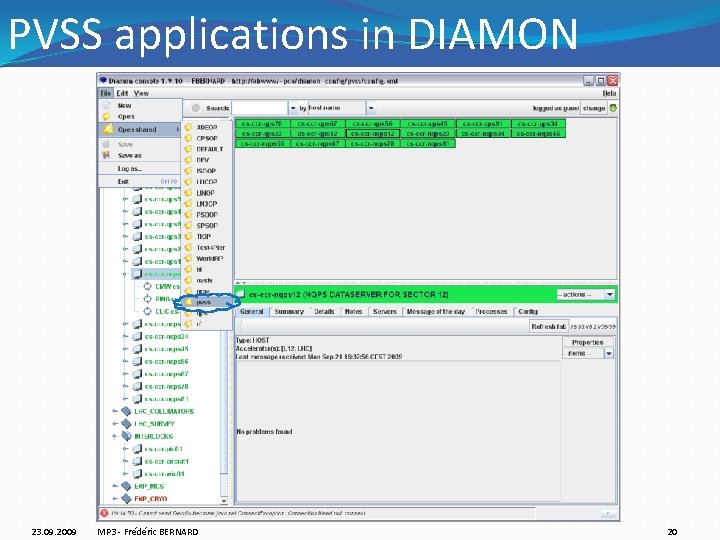Select the cs-ccr-nqps34 tree item
720x540 pixels.
[x=166, y=337]
